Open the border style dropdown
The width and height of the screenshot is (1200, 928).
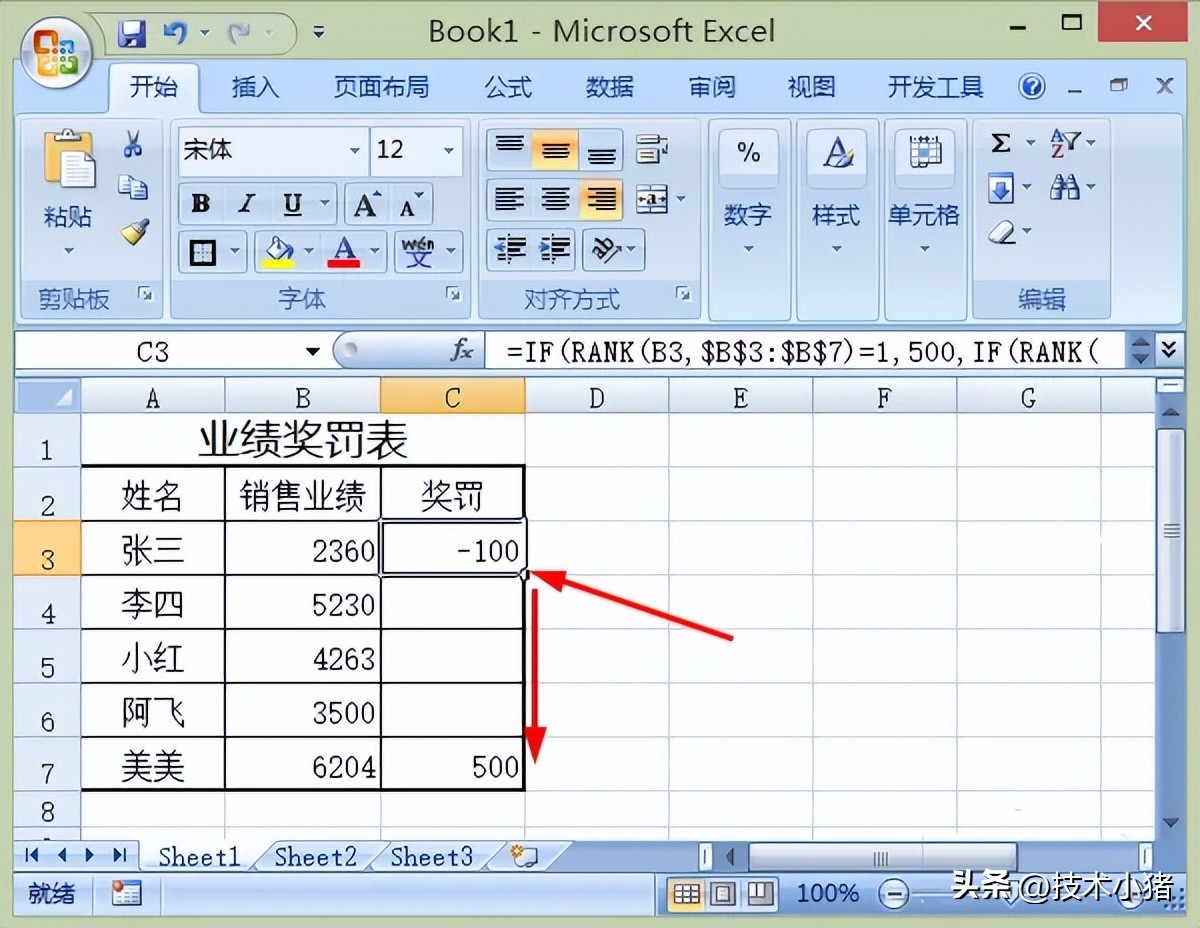point(236,251)
